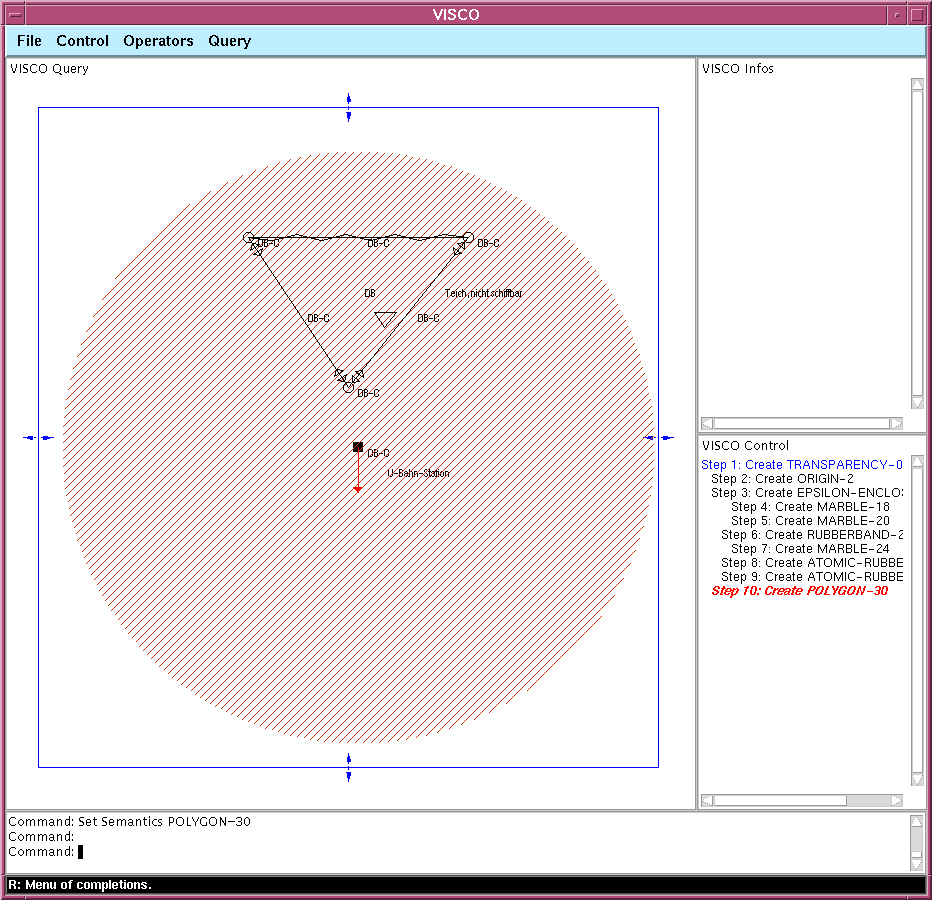
Task: Click the right blue transparency handle
Action: 659,438
